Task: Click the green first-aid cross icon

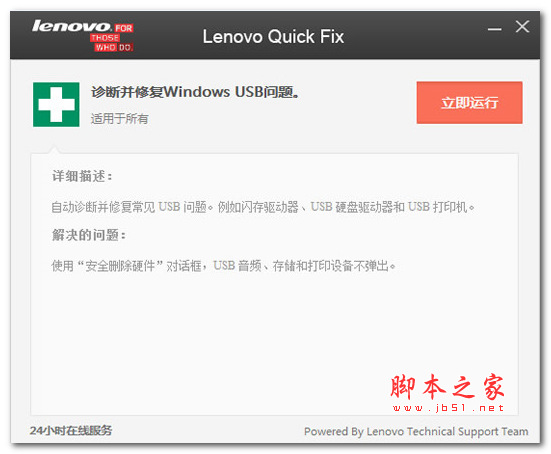Action: click(x=56, y=104)
